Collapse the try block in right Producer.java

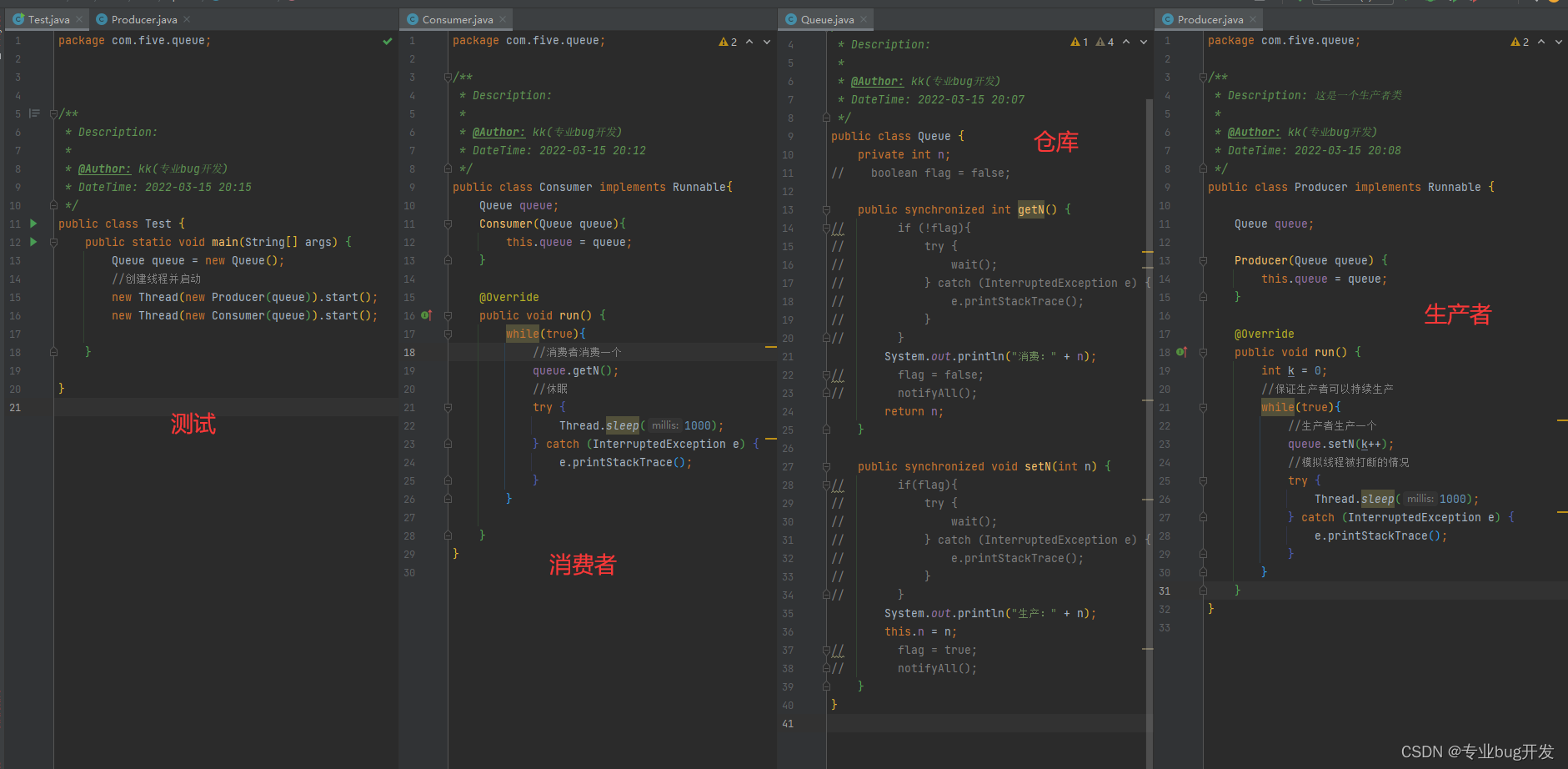(x=1203, y=480)
